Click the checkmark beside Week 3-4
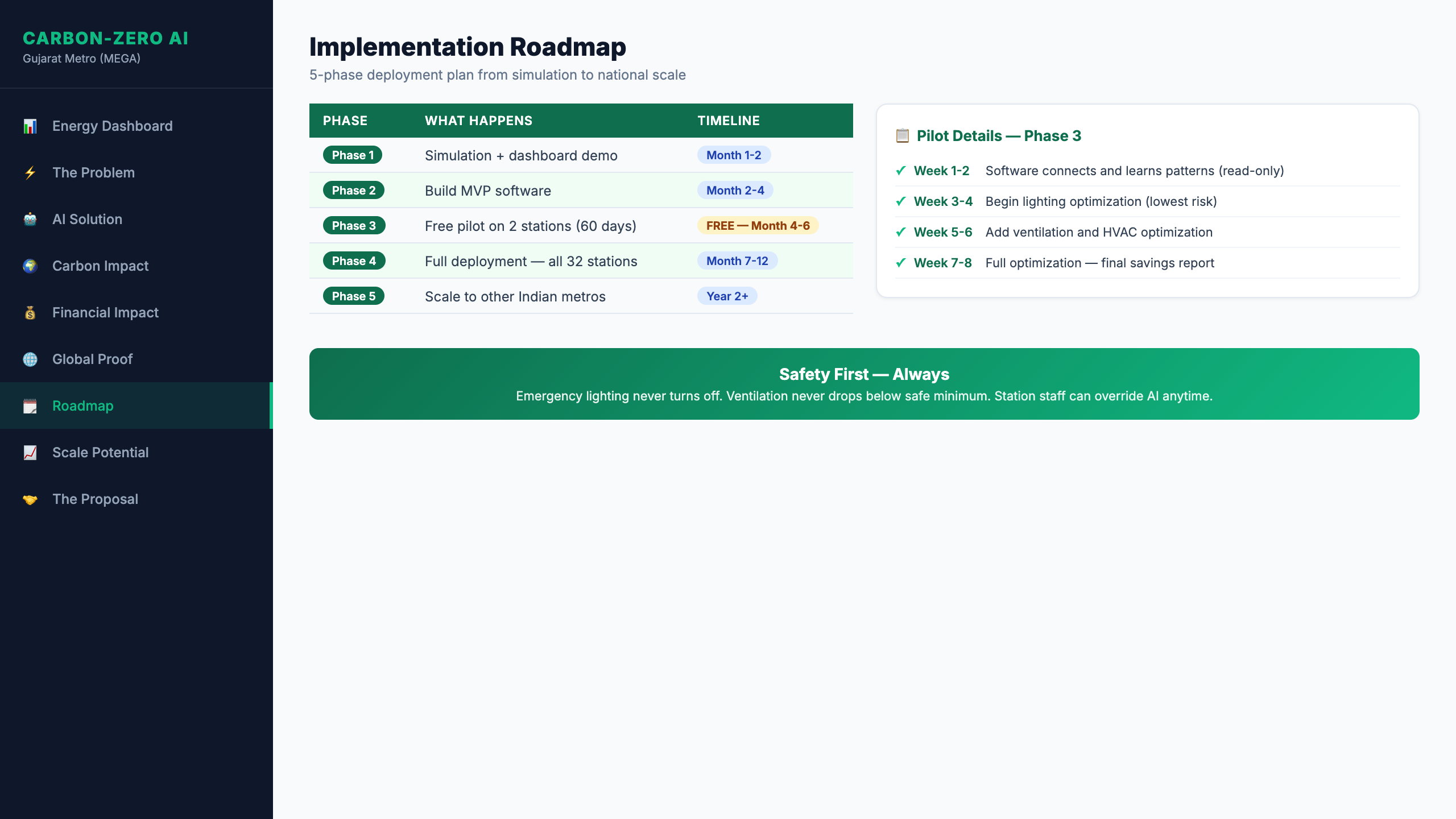Viewport: 1456px width, 819px height. tap(900, 201)
